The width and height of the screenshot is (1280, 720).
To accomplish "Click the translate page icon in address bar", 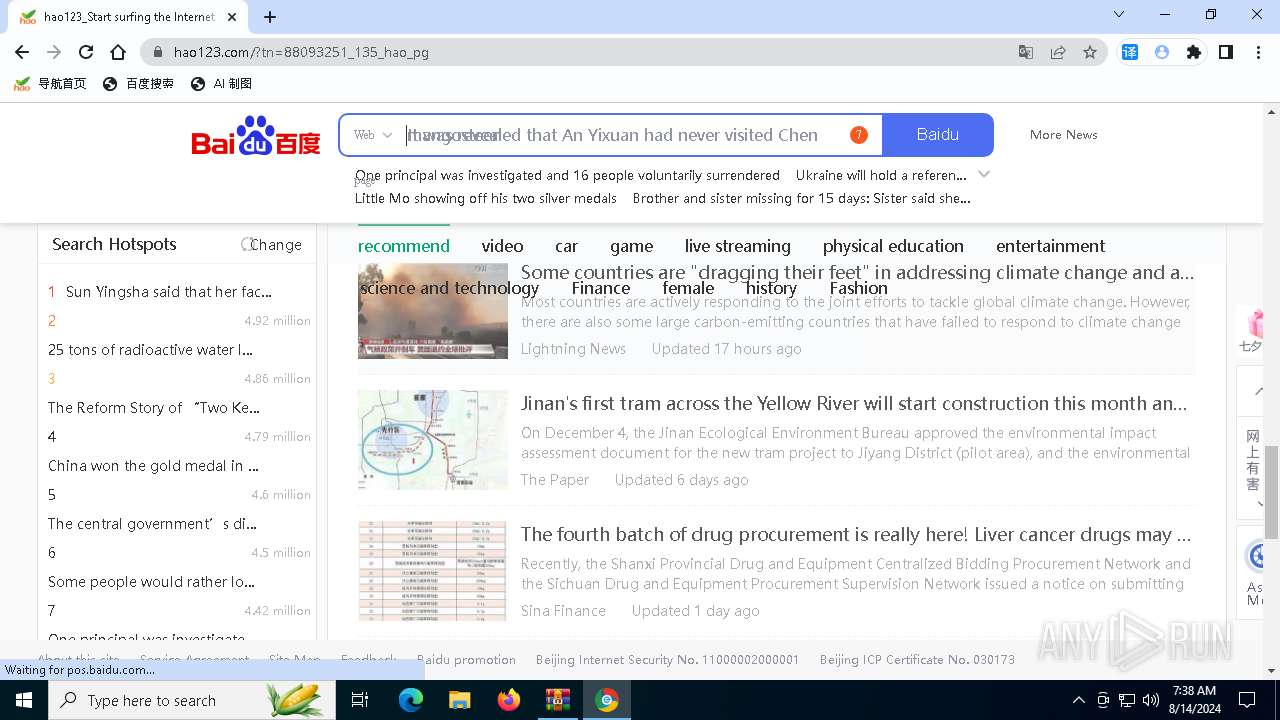I will coord(1026,52).
